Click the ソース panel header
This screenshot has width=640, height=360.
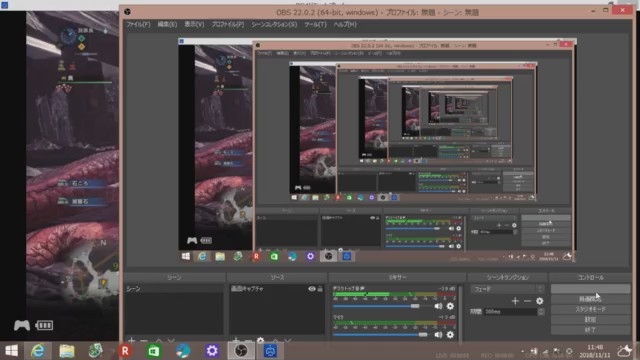277,278
